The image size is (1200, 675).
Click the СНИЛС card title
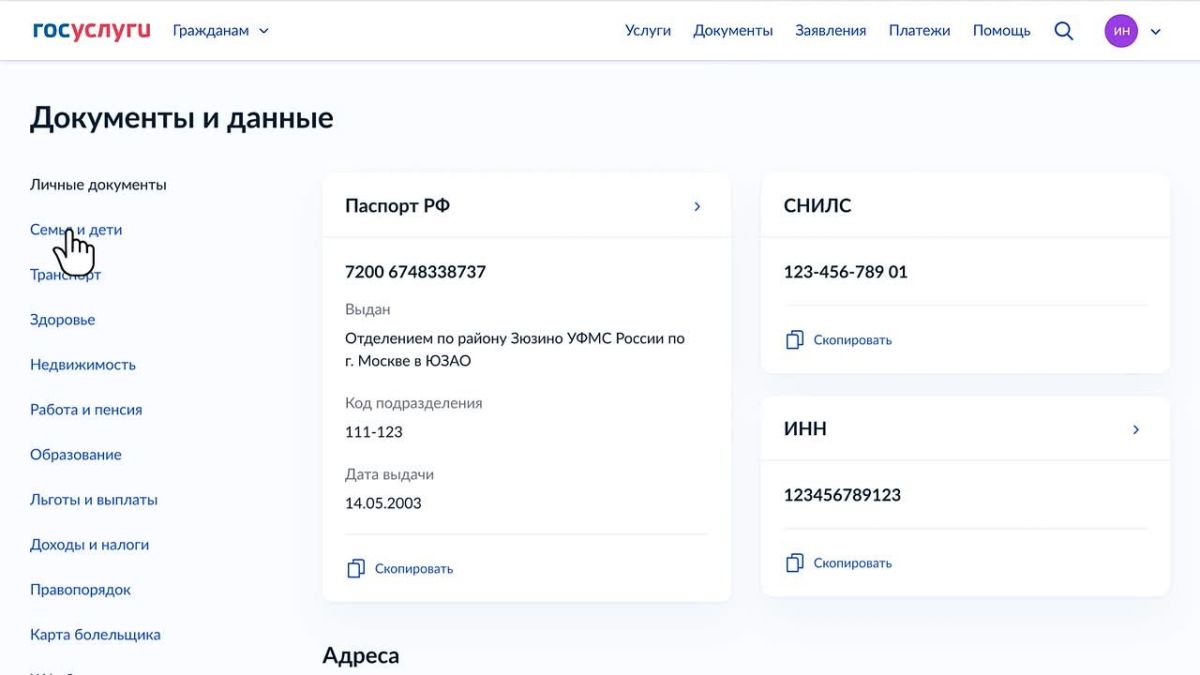click(818, 206)
